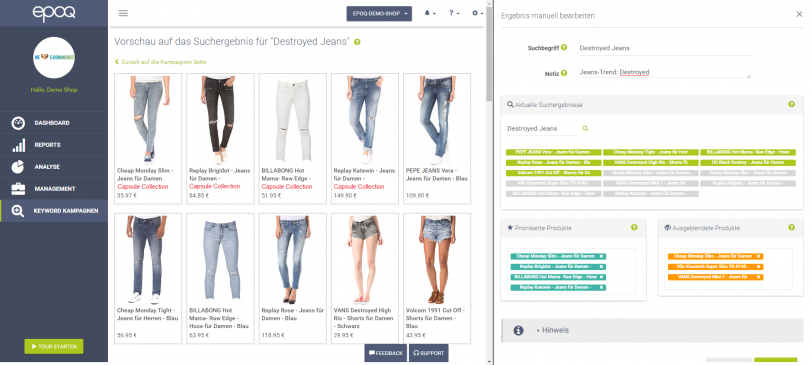This screenshot has height=365, width=812.
Task: Click the gray Replay Brigidot result tag
Action: point(748,183)
